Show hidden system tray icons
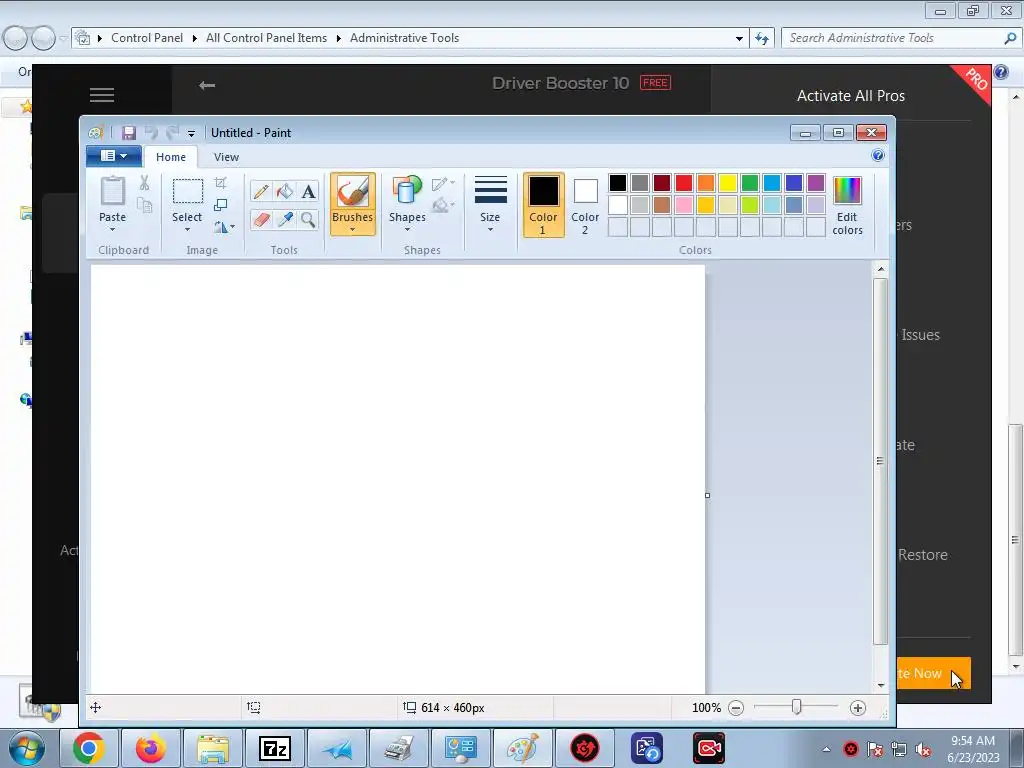Image resolution: width=1024 pixels, height=768 pixels. [x=827, y=749]
